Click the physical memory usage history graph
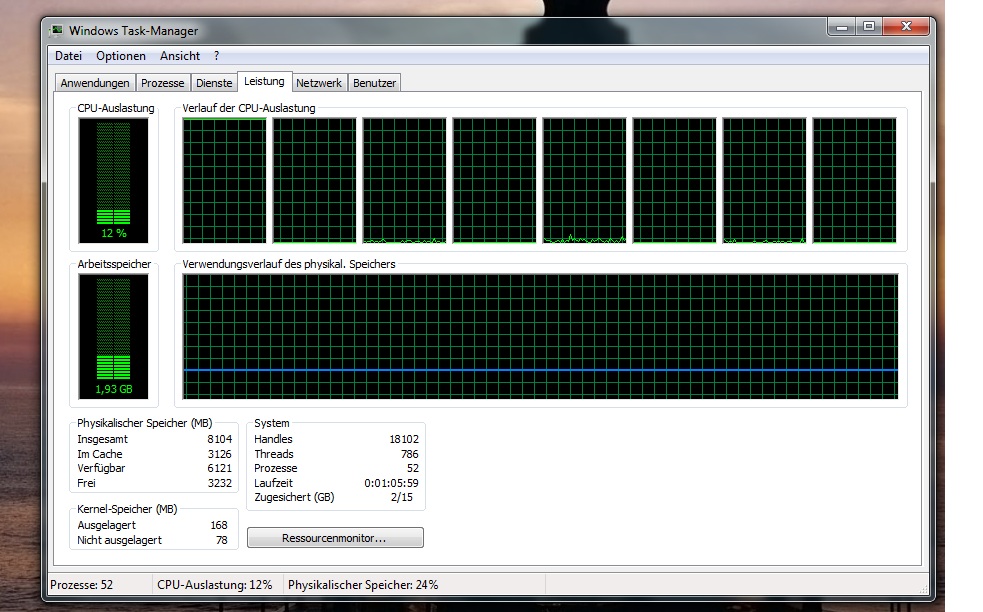Viewport: 983px width, 612px height. coord(540,337)
